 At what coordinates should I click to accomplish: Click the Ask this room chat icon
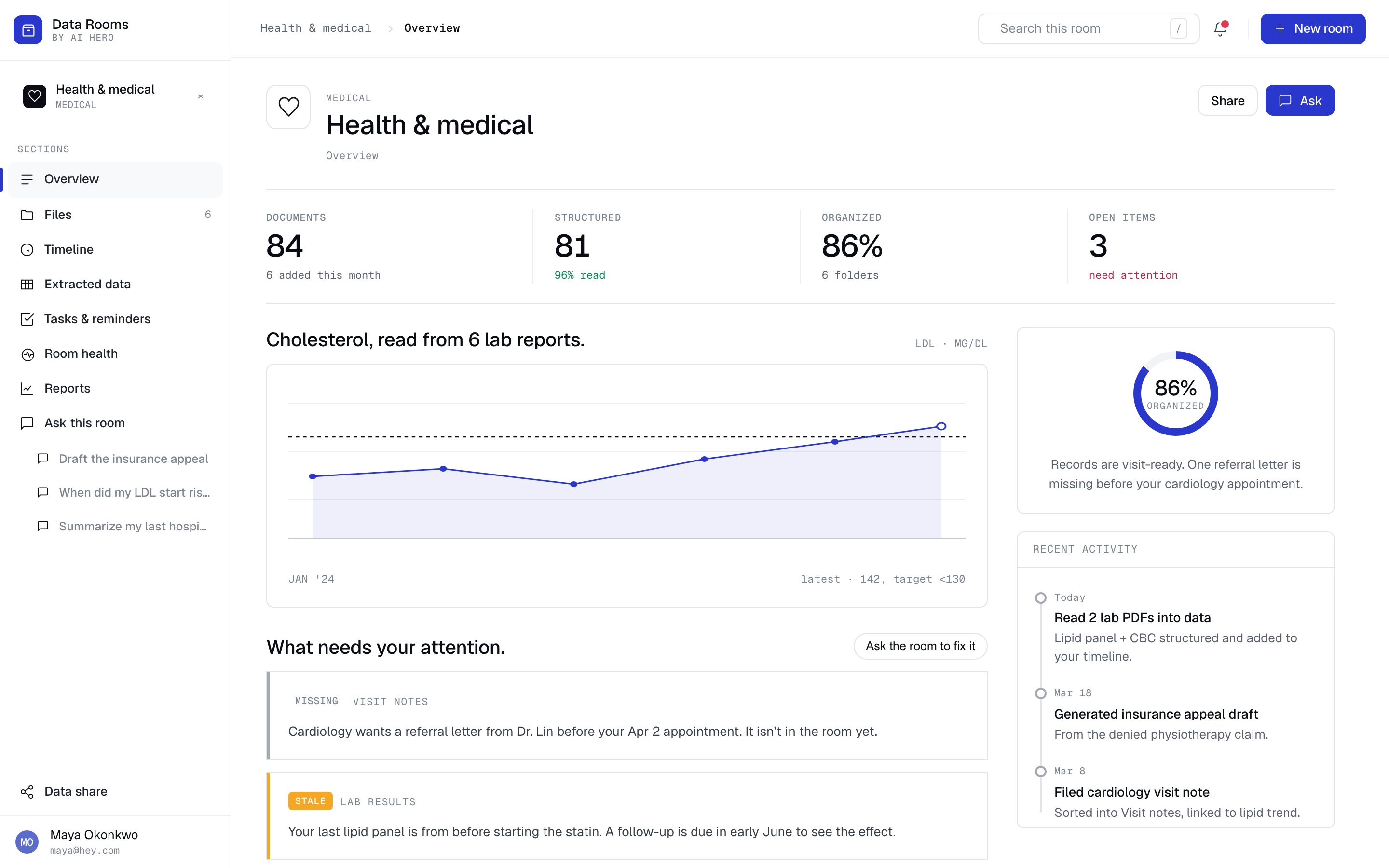tap(27, 423)
